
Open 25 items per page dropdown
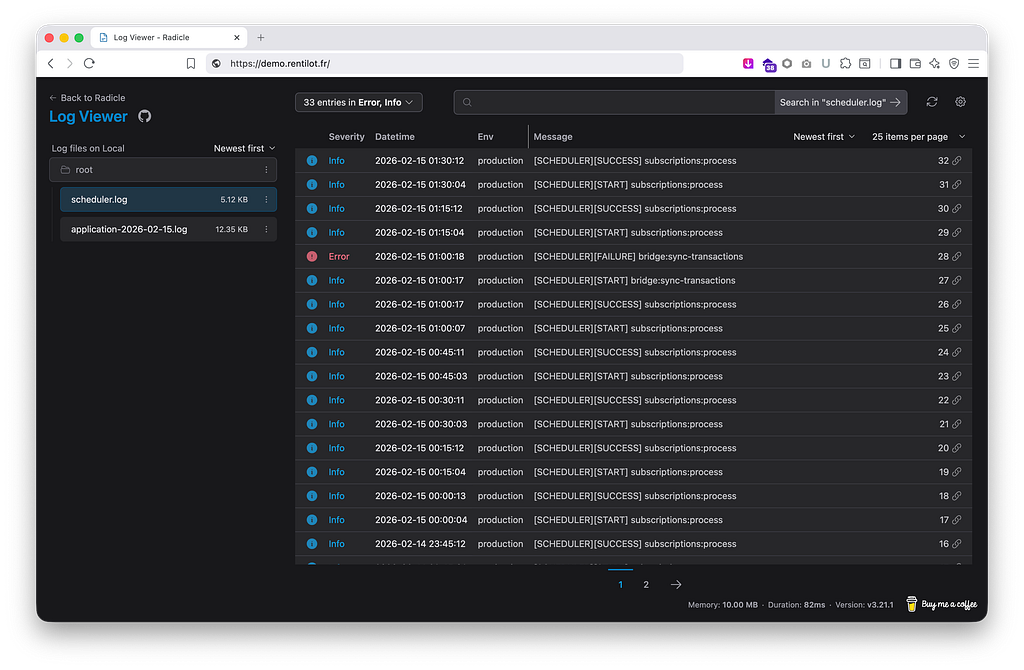point(918,136)
